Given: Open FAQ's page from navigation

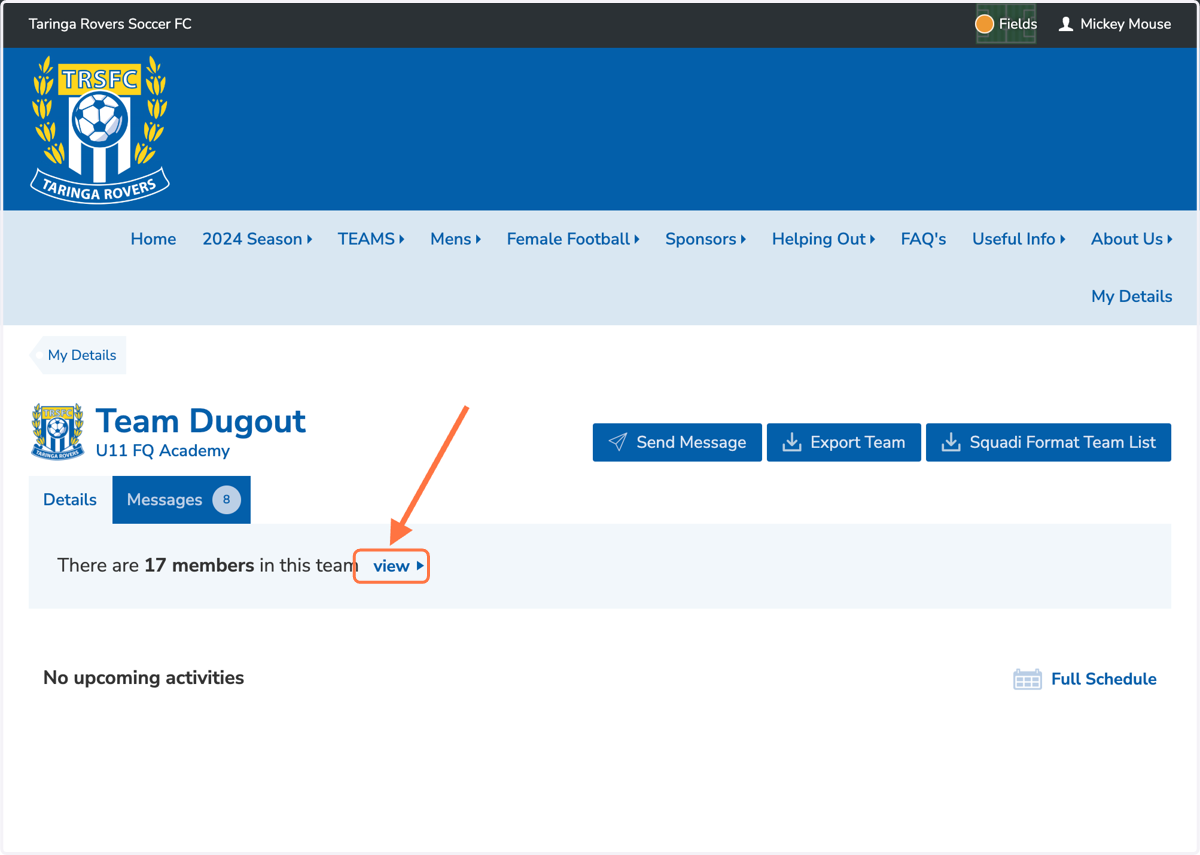Looking at the screenshot, I should 924,239.
